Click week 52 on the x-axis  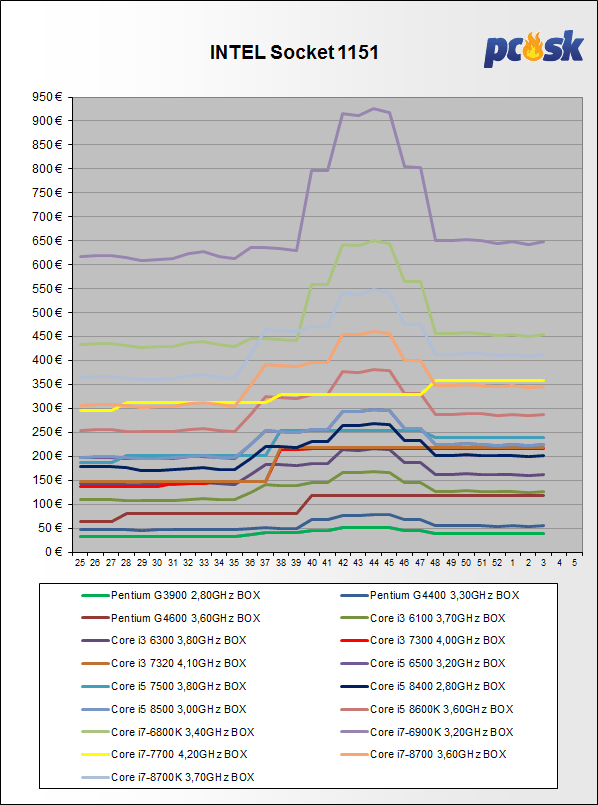498,563
